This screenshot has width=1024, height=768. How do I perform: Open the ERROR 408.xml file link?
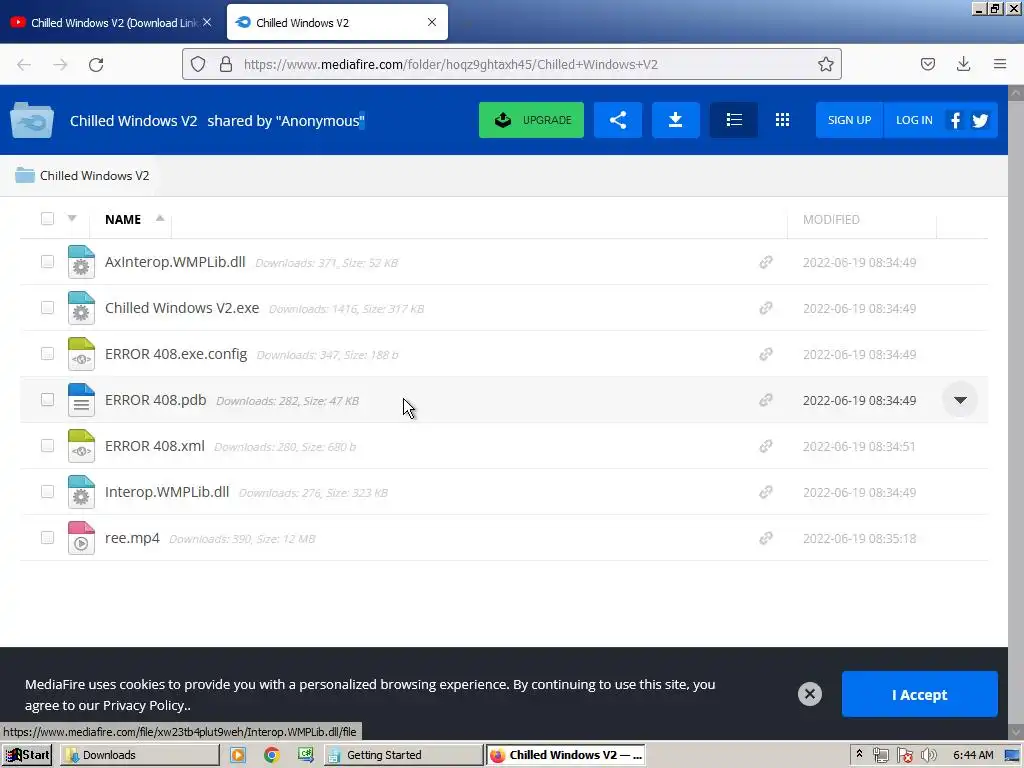[155, 446]
